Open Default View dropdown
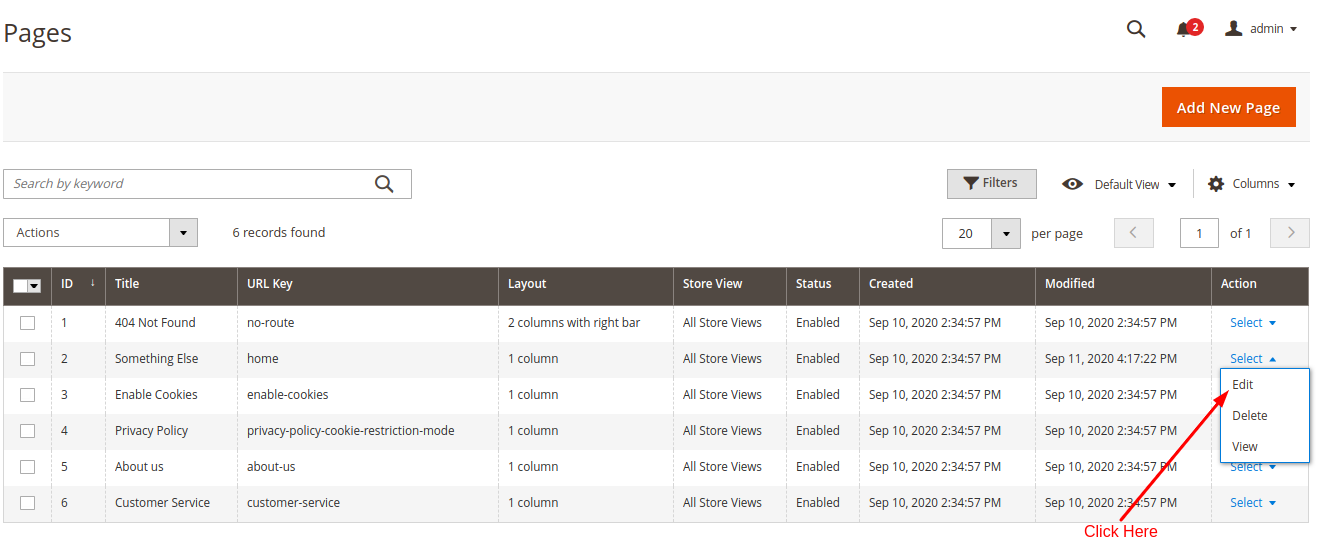1323x546 pixels. [1136, 184]
